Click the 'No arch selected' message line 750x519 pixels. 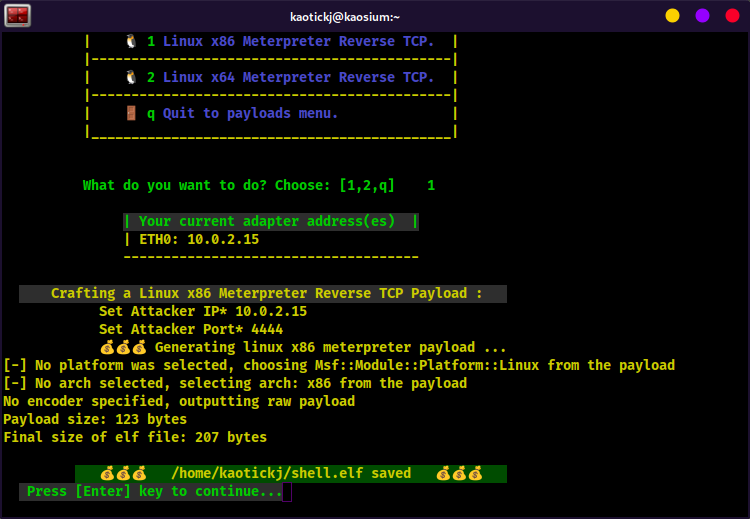235,384
